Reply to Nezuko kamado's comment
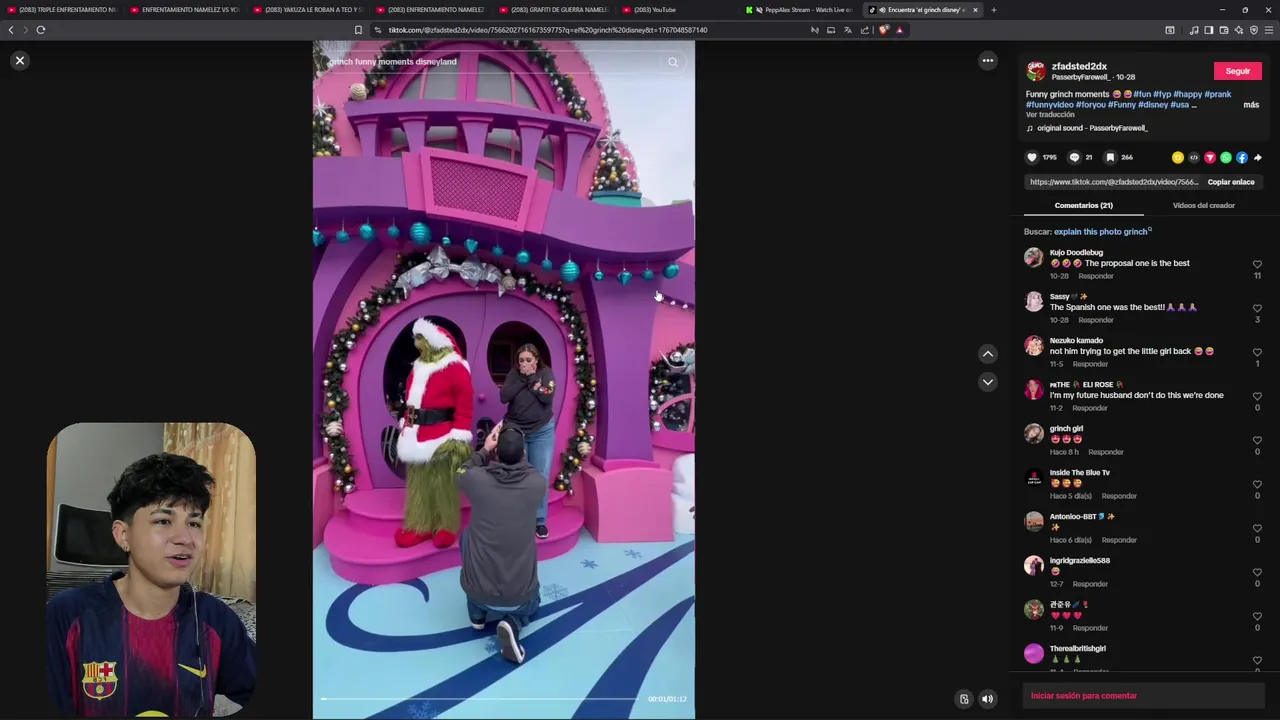Viewport: 1280px width, 720px height. tap(1090, 364)
